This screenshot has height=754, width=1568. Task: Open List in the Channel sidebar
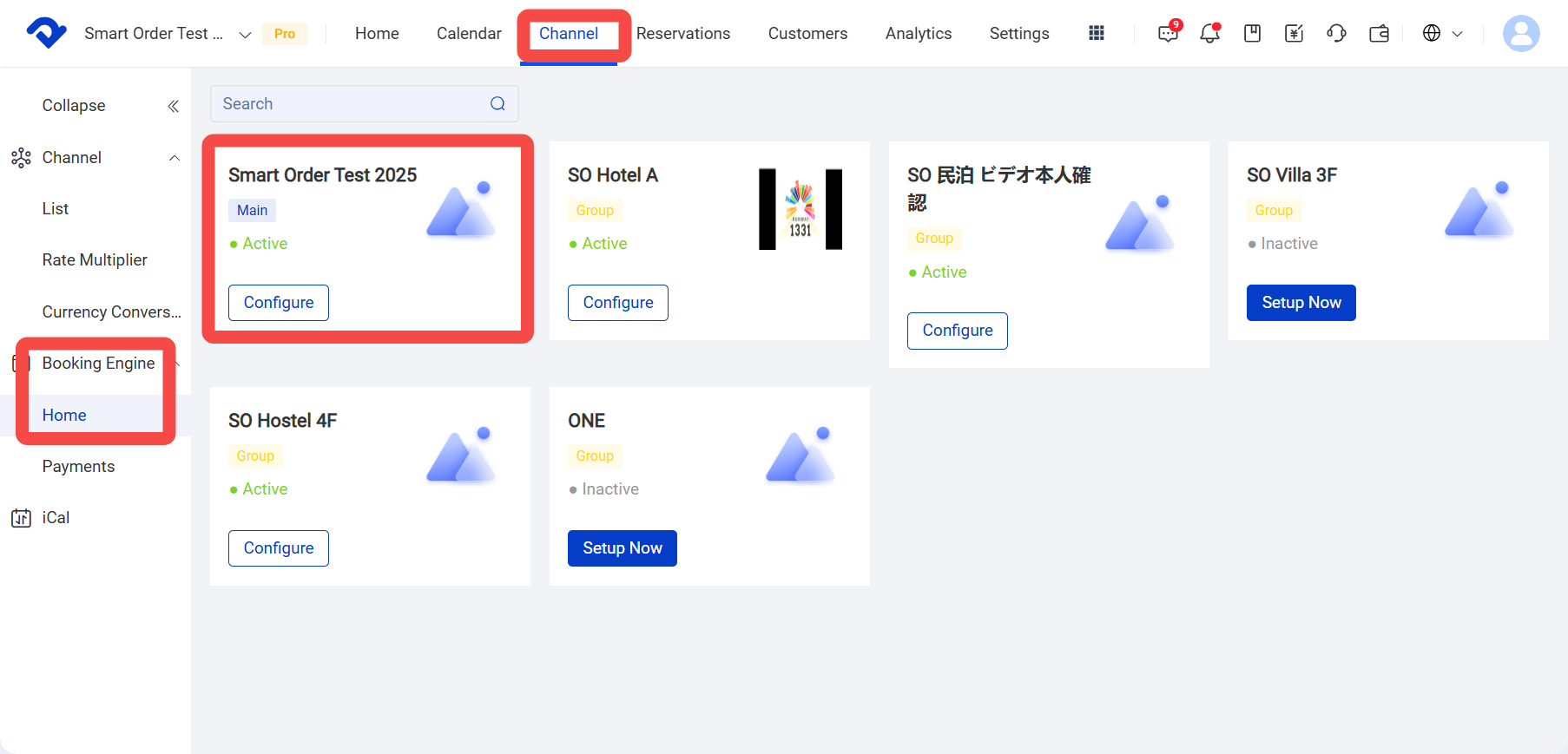[56, 209]
